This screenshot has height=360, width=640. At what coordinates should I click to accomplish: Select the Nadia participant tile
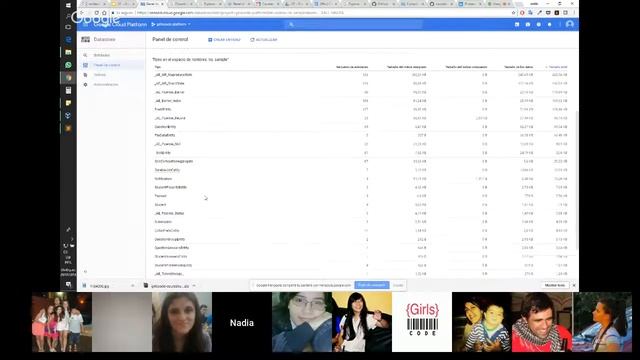(242, 322)
